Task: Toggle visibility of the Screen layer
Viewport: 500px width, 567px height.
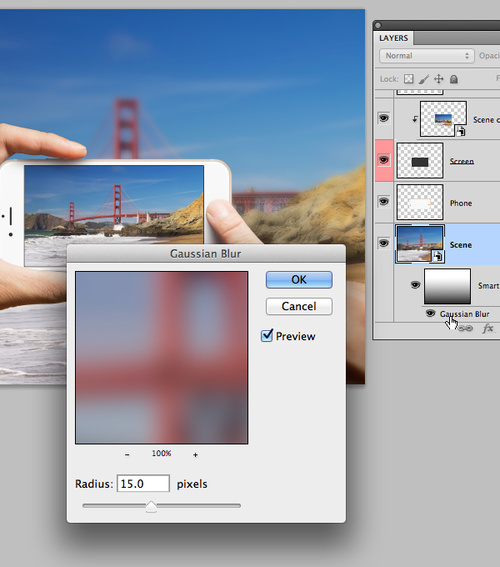Action: point(384,160)
